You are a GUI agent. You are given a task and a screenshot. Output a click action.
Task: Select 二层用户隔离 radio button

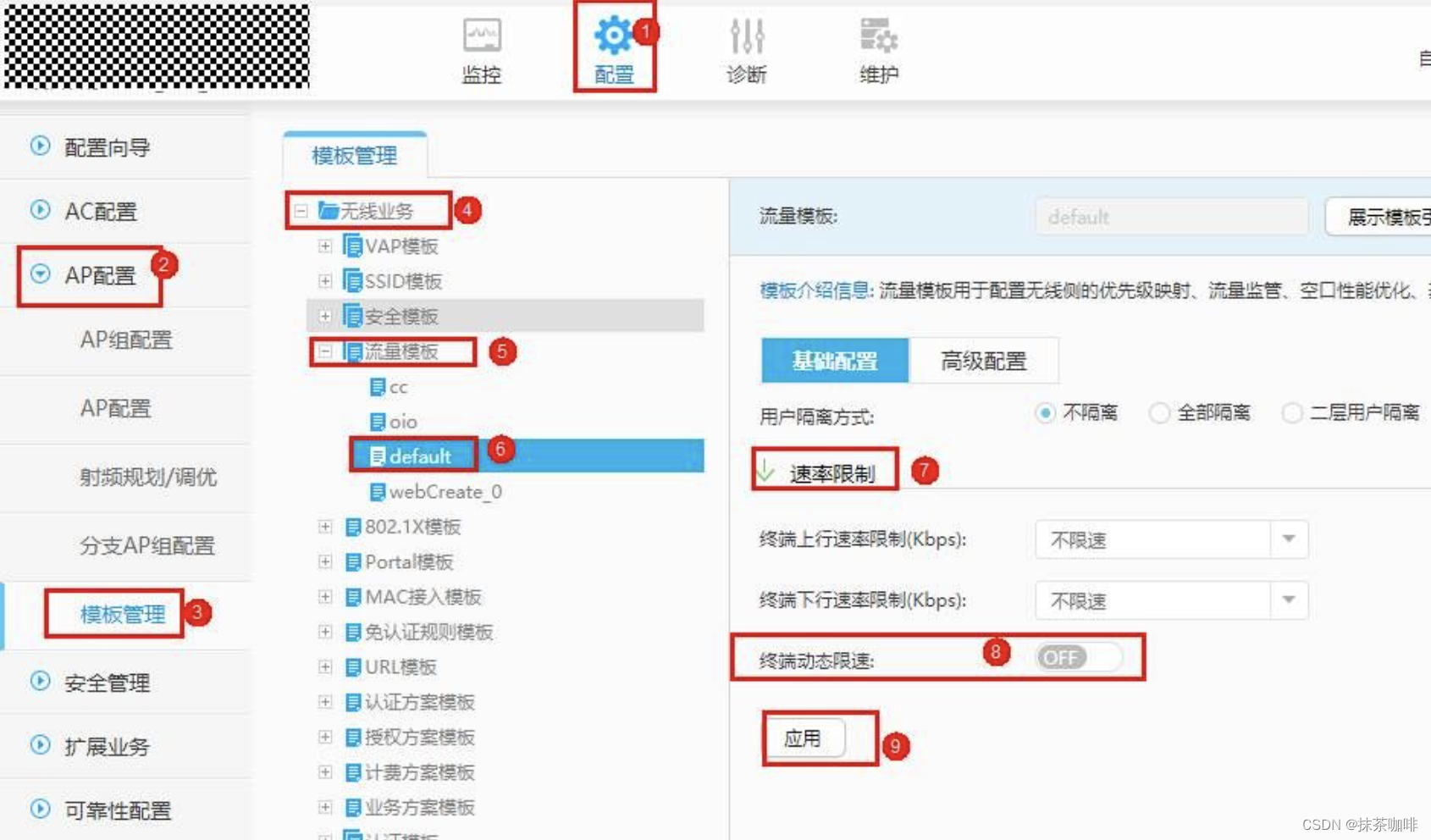pos(1291,413)
